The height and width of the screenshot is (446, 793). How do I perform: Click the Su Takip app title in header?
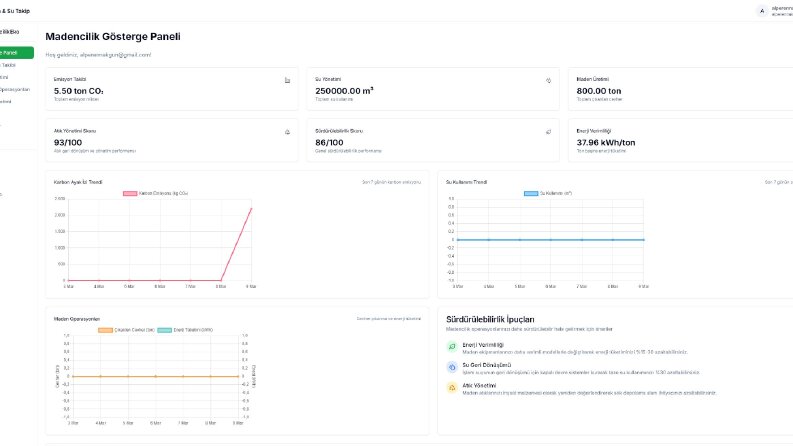[15, 11]
